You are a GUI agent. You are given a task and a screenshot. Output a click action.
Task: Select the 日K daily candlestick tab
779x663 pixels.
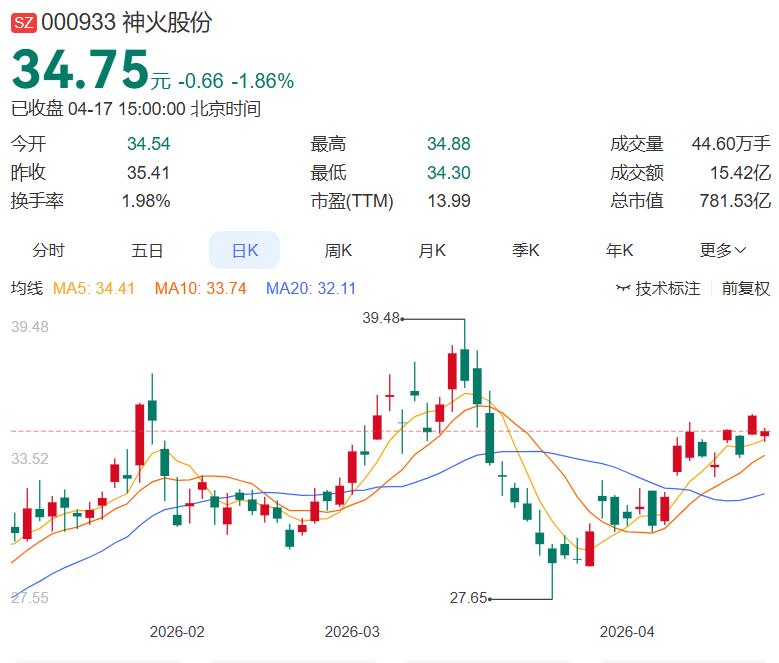tap(244, 250)
